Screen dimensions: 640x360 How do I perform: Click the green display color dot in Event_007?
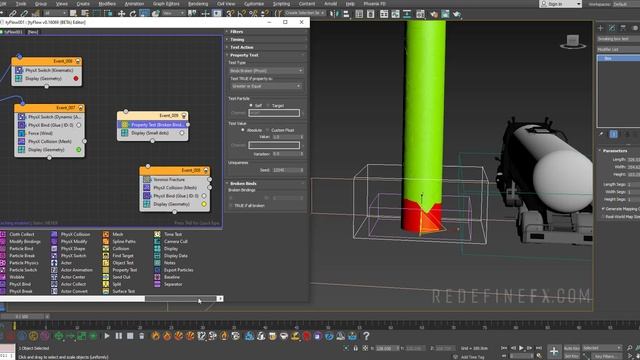click(79, 150)
